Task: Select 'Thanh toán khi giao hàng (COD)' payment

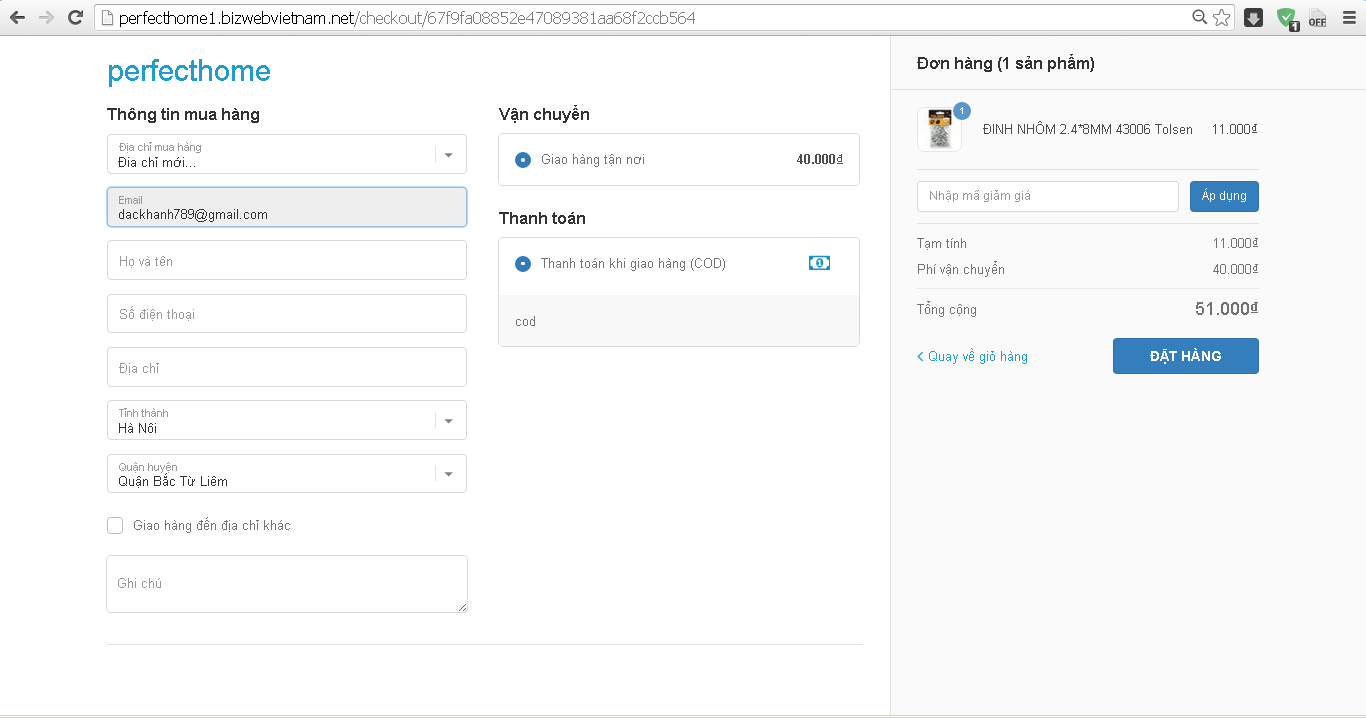Action: point(523,264)
